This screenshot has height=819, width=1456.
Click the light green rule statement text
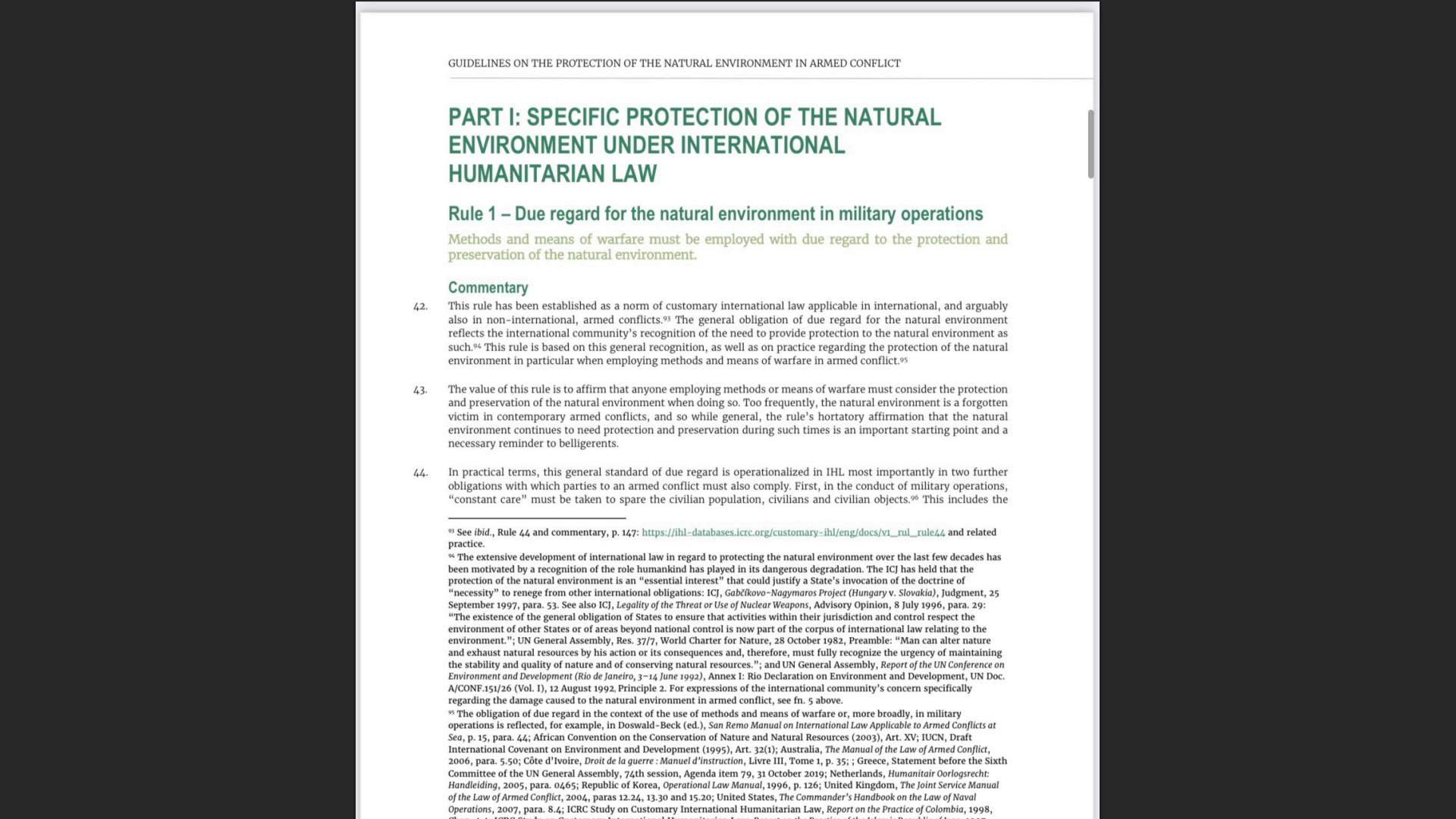point(727,246)
